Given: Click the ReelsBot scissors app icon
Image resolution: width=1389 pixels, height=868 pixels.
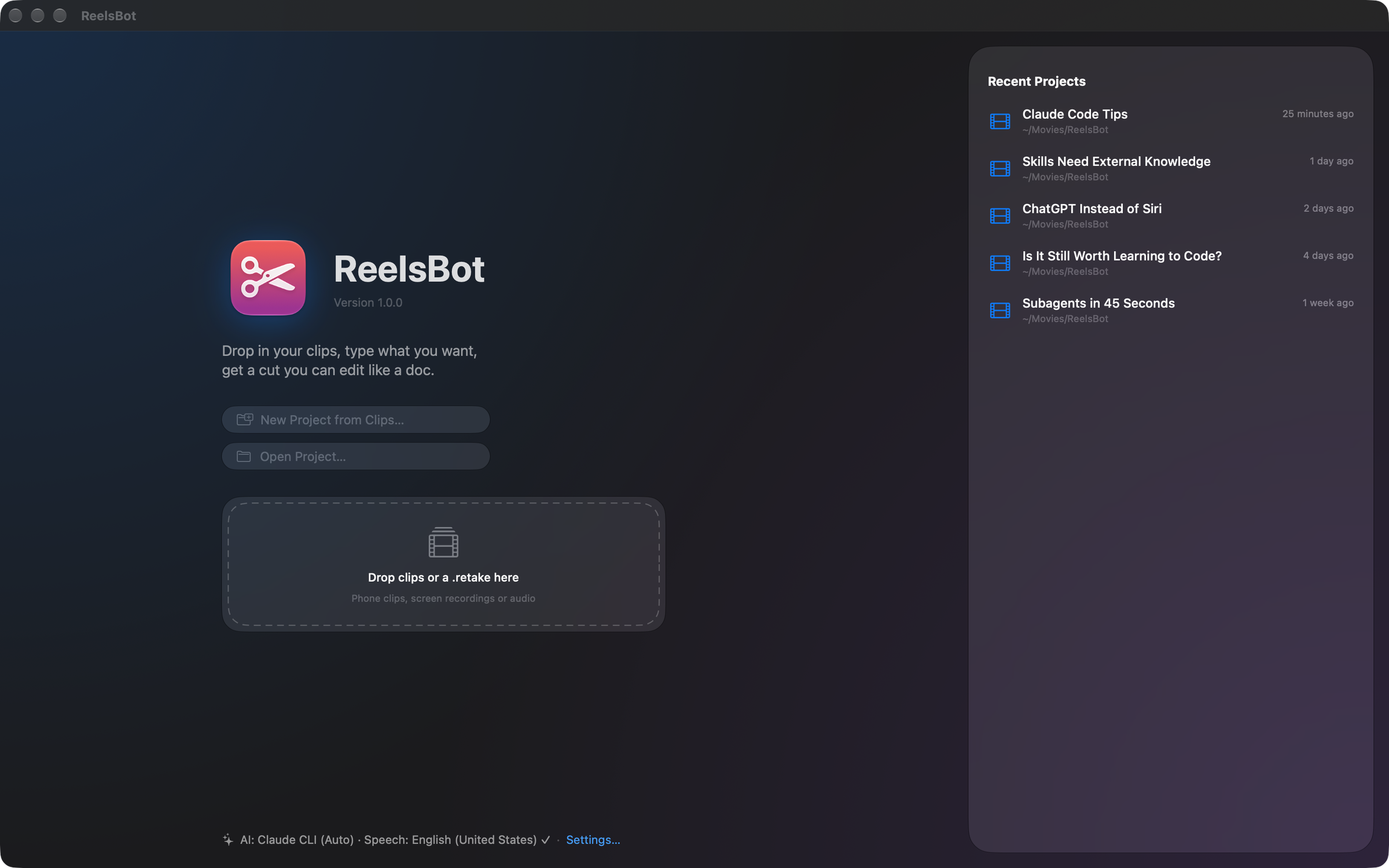Looking at the screenshot, I should (268, 278).
